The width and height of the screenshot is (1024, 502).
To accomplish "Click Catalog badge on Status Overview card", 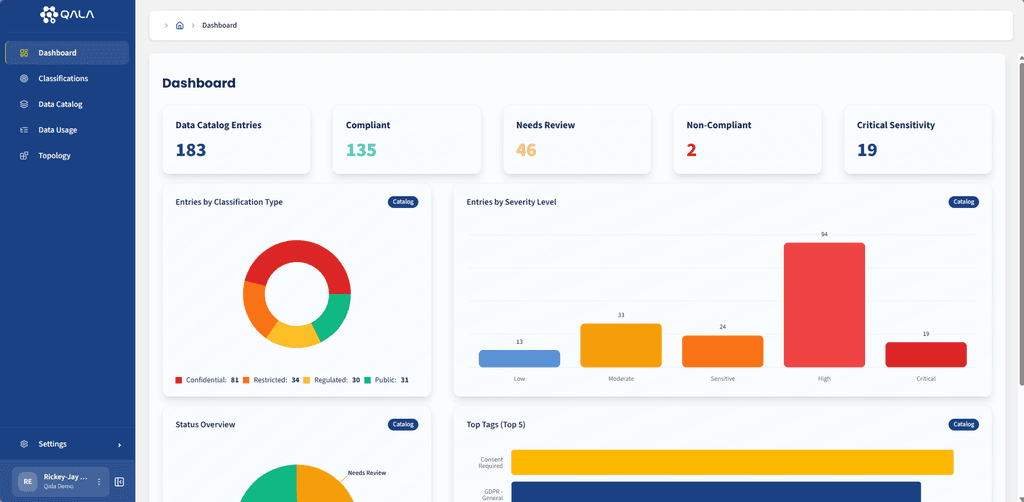I will (403, 425).
